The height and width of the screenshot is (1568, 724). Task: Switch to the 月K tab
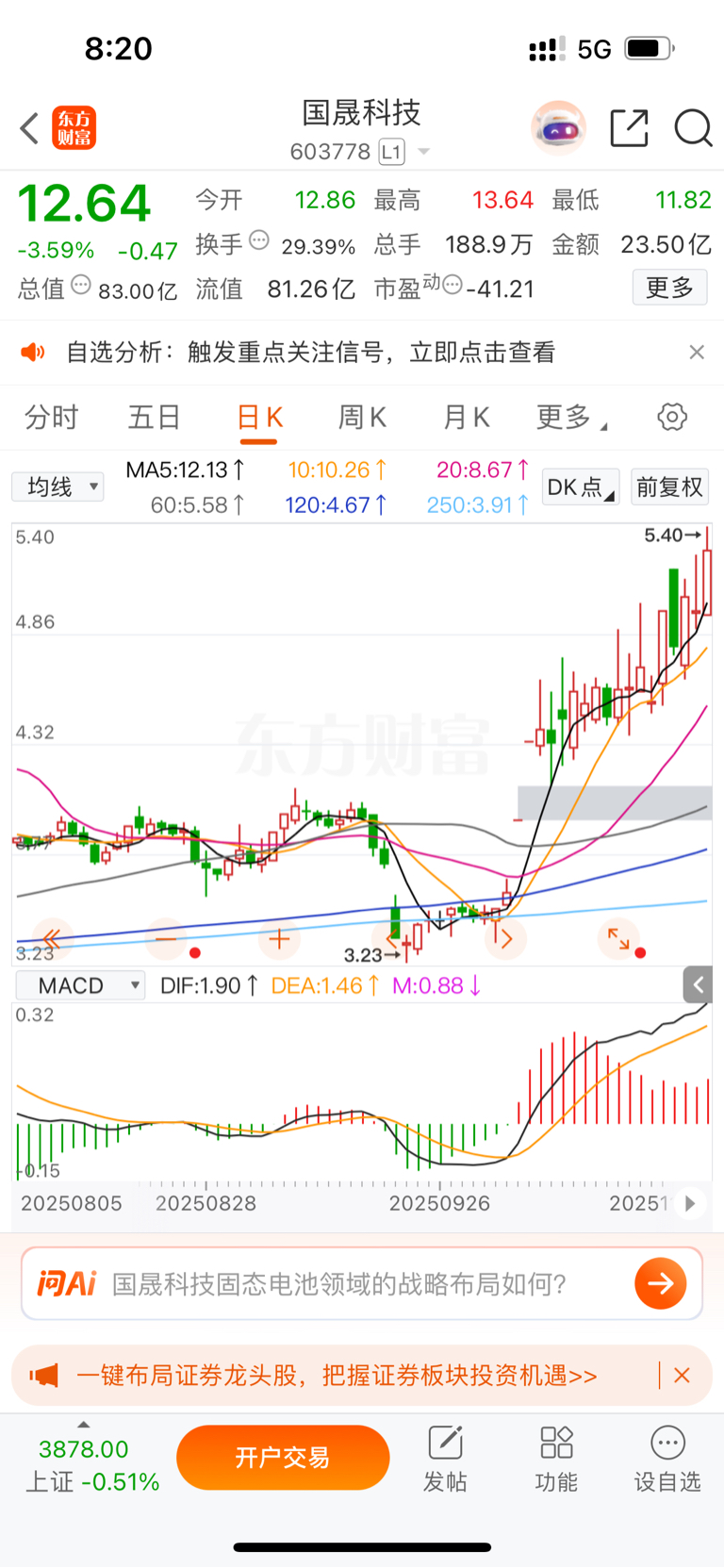[x=467, y=417]
